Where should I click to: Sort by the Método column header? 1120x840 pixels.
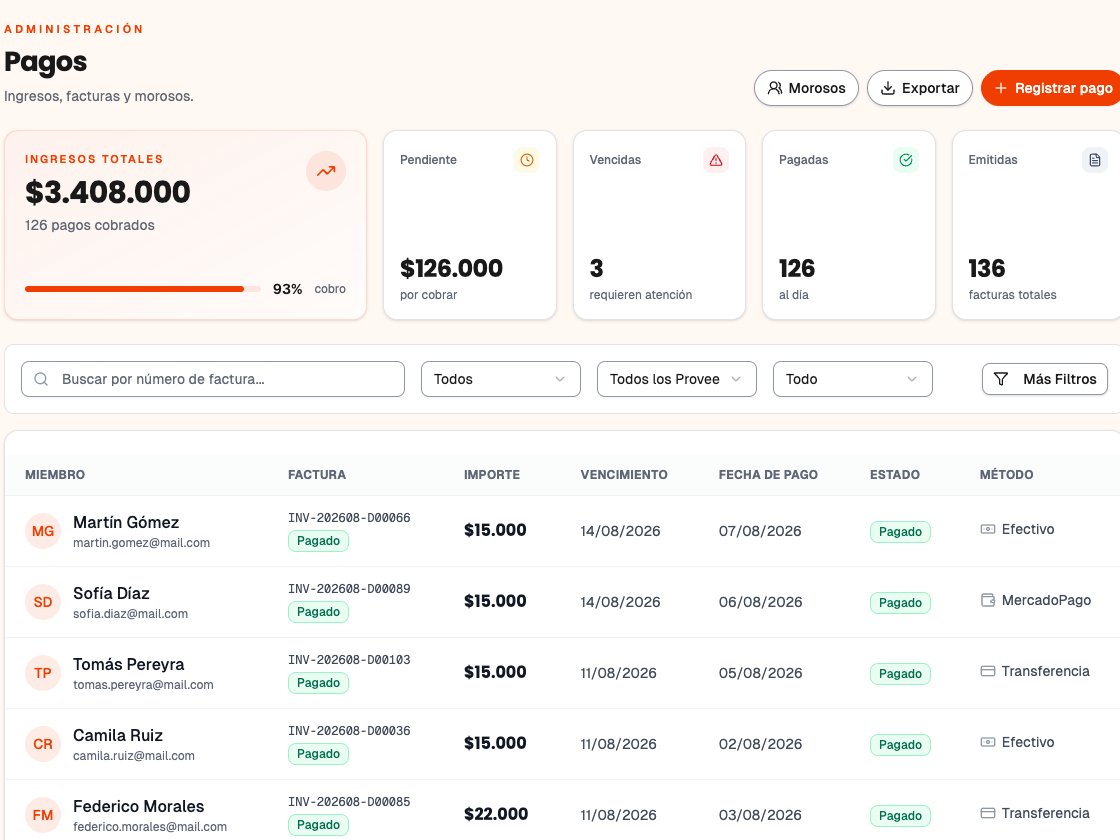click(x=1006, y=474)
